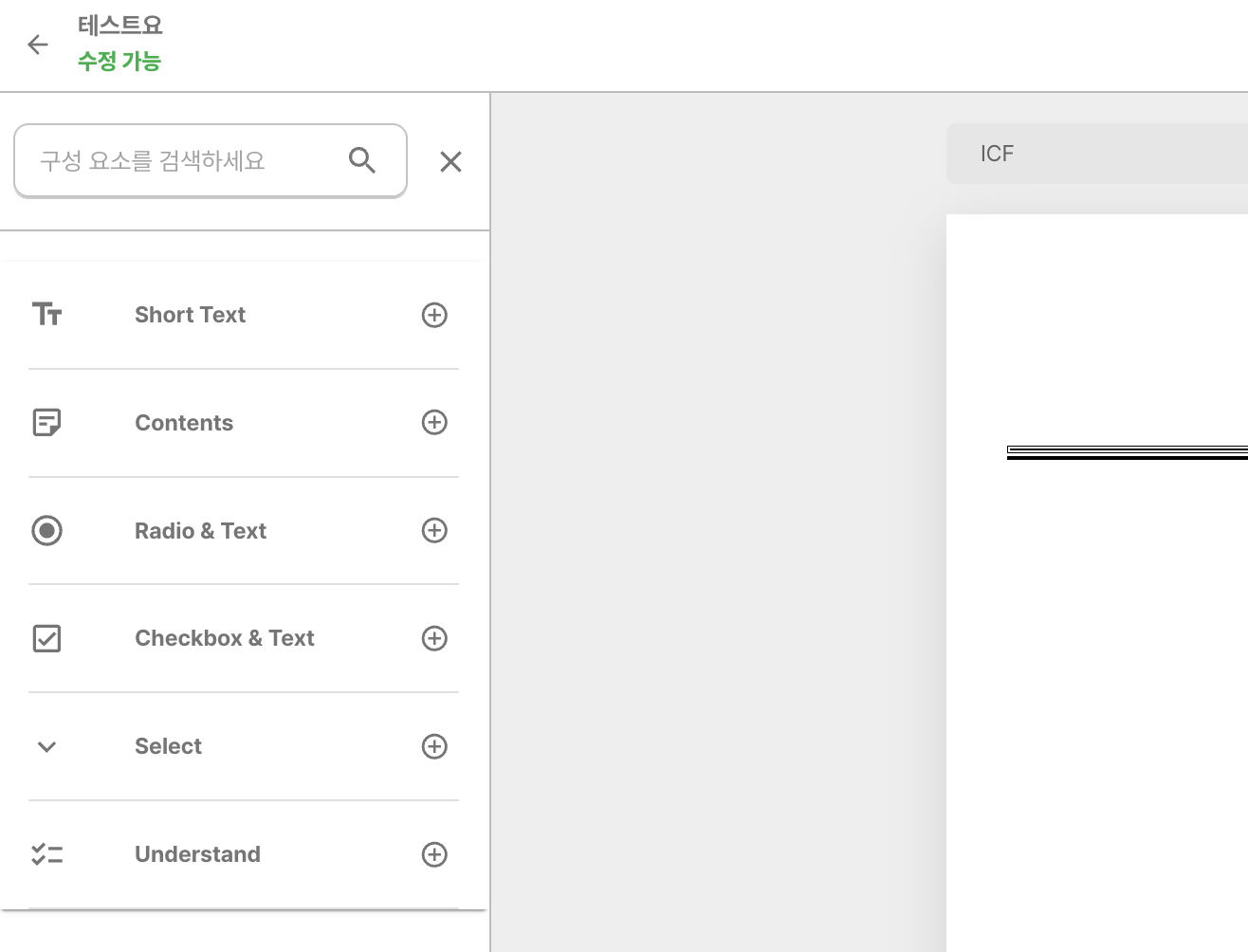Screen dimensions: 1248x952
Task: Click the search magnifier icon
Action: click(362, 160)
